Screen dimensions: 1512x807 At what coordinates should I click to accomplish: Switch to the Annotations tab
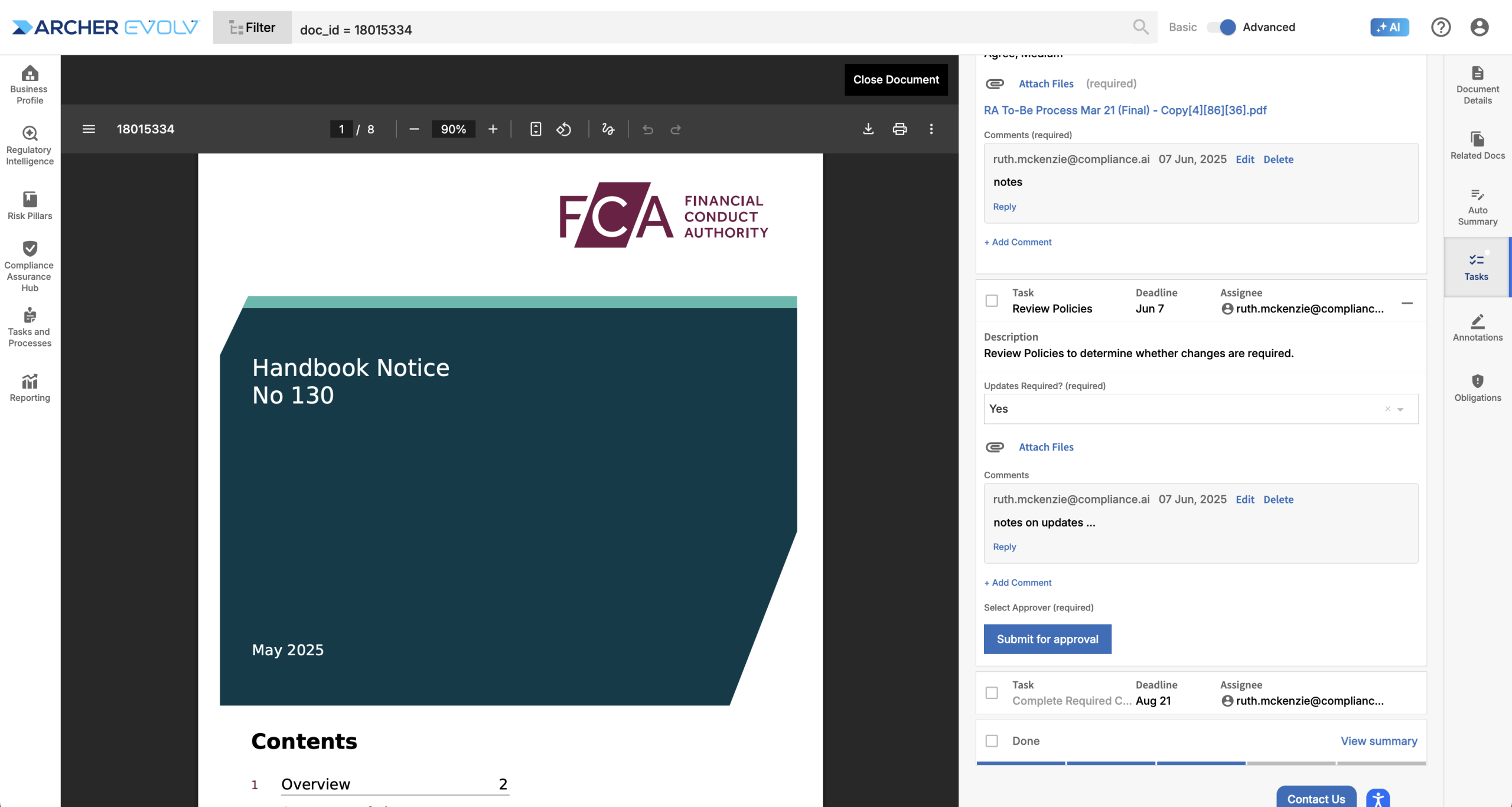click(1477, 328)
